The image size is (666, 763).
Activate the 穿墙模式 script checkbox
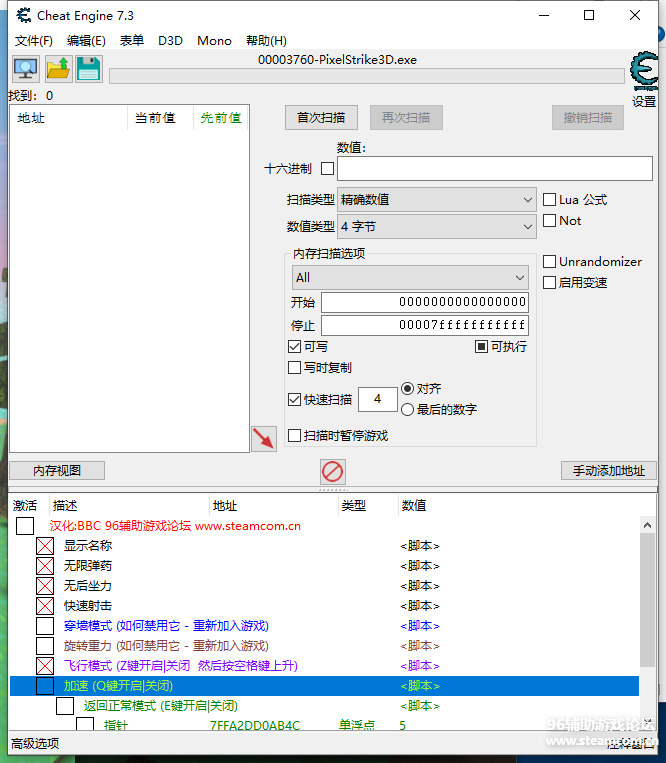45,626
